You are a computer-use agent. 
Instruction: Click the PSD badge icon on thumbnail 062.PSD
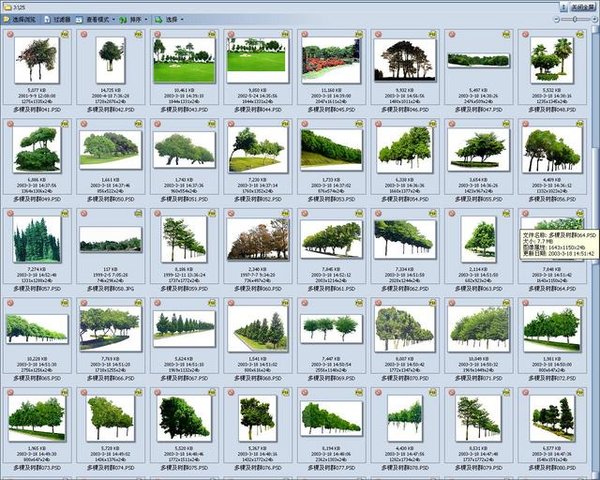(433, 214)
